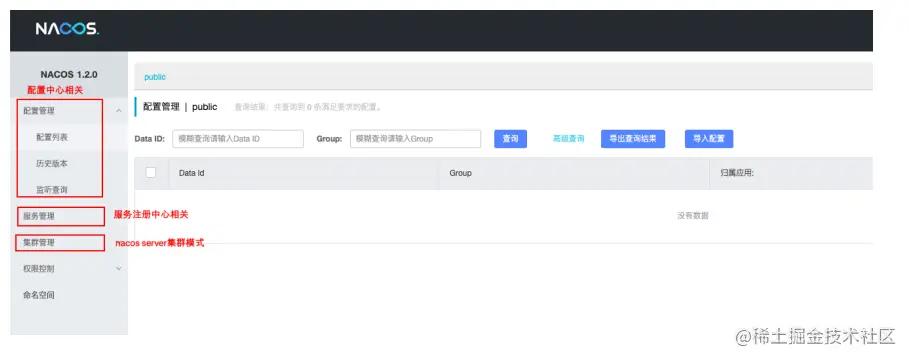Select the public namespace tab

tap(155, 77)
